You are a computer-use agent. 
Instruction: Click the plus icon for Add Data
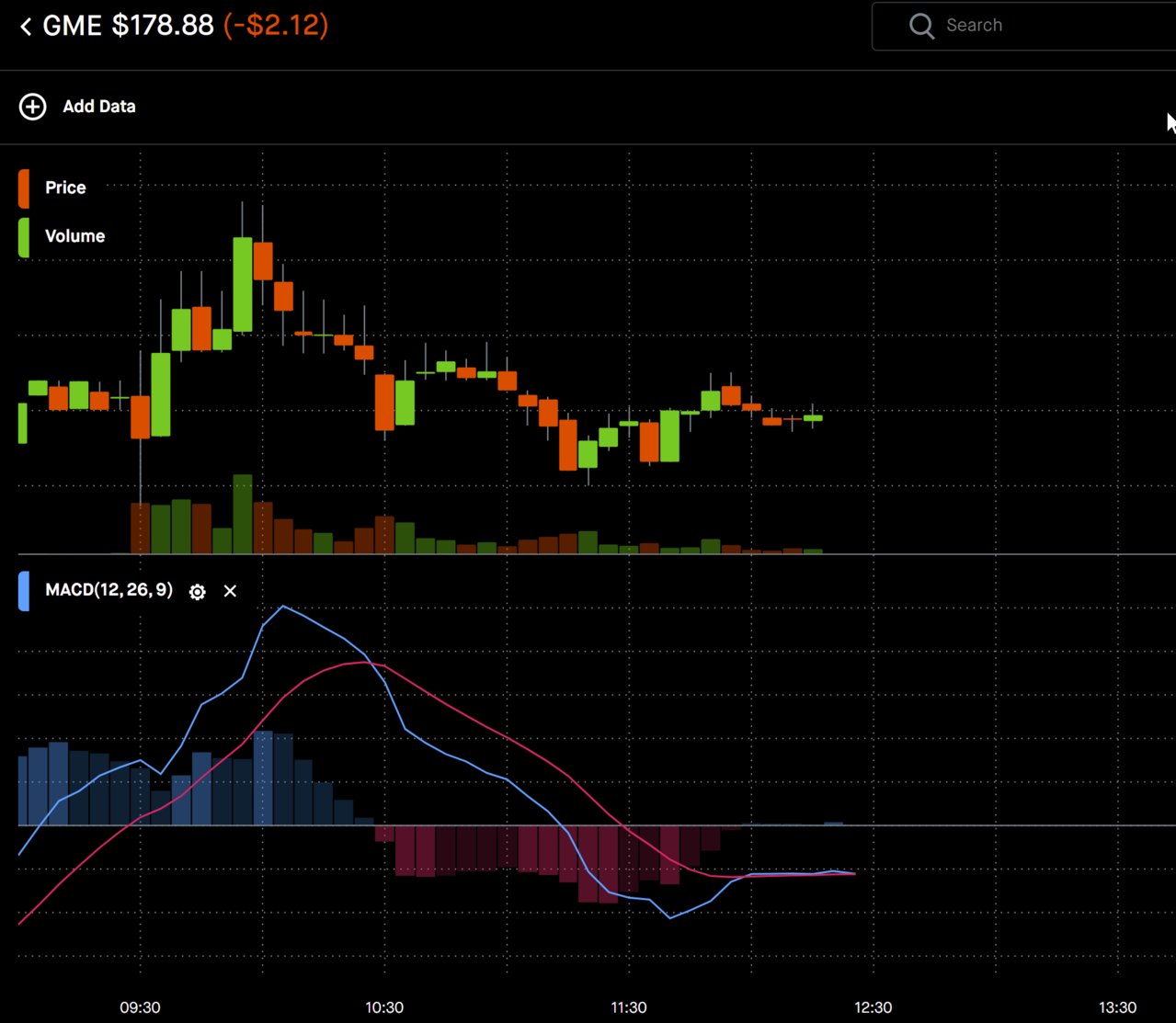point(32,107)
